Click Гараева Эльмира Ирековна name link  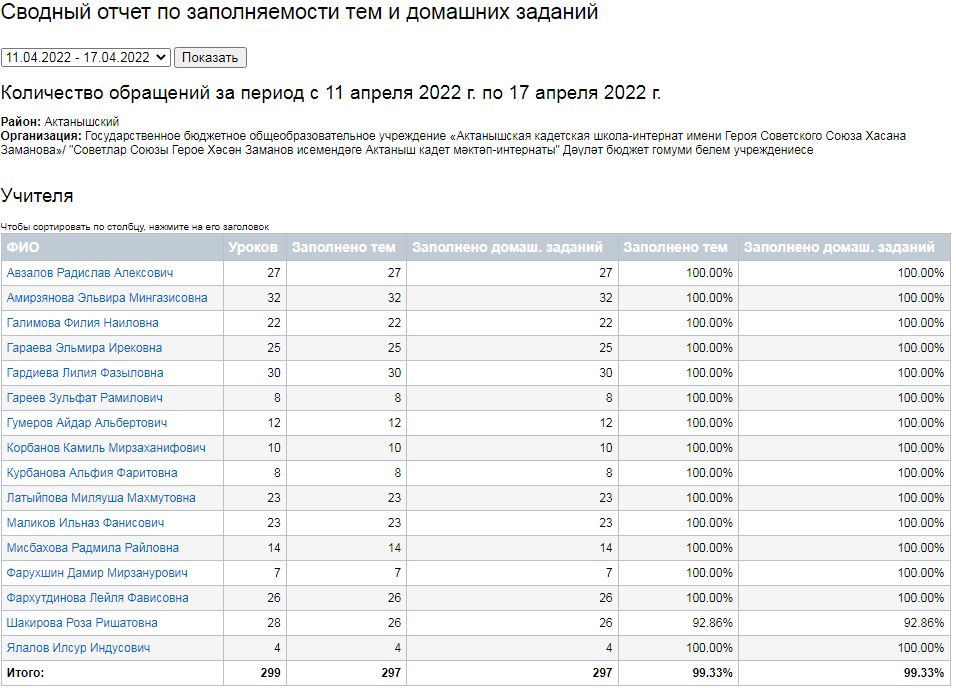(84, 348)
